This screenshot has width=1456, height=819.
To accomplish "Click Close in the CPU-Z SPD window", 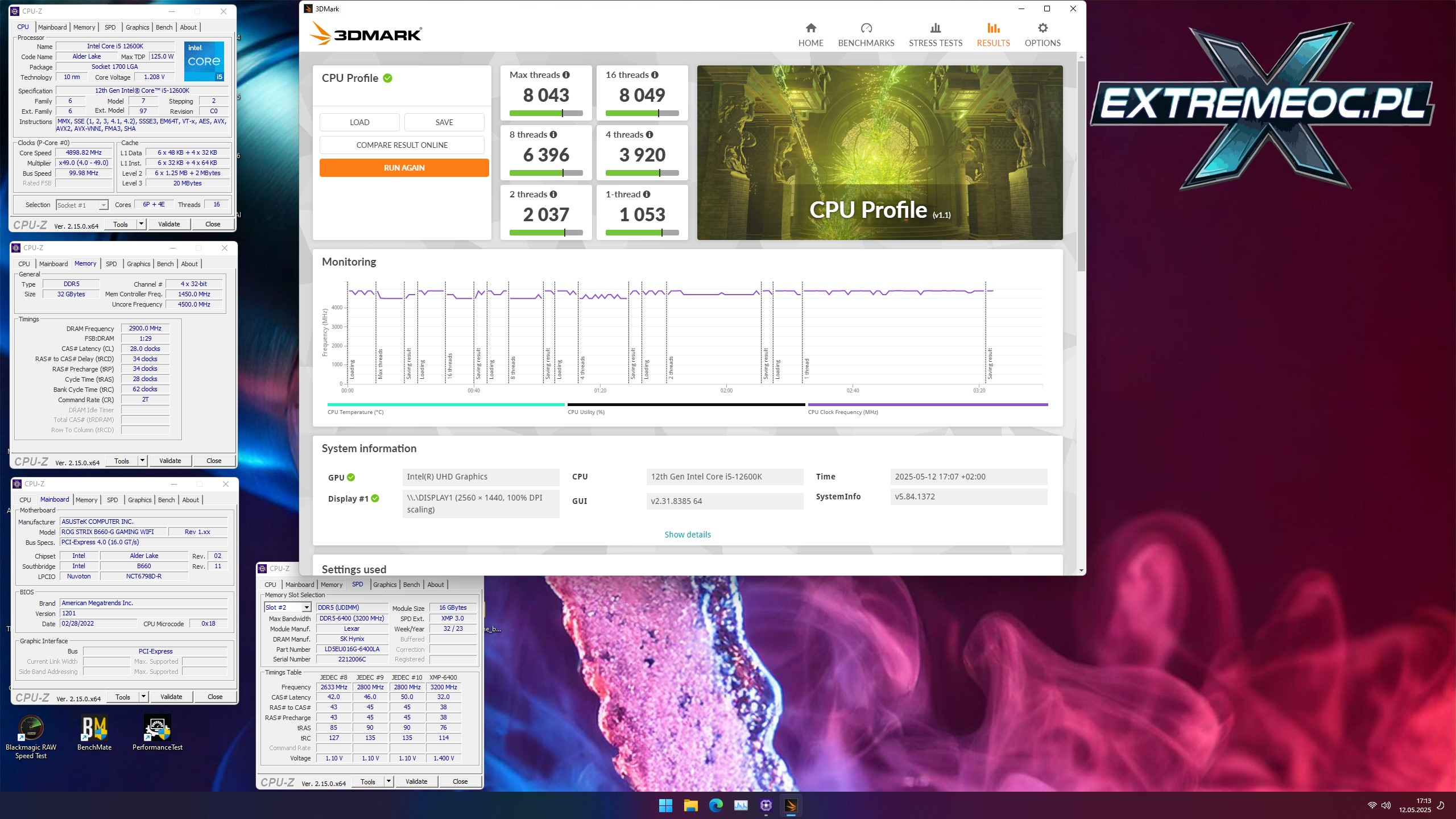I will 460,781.
